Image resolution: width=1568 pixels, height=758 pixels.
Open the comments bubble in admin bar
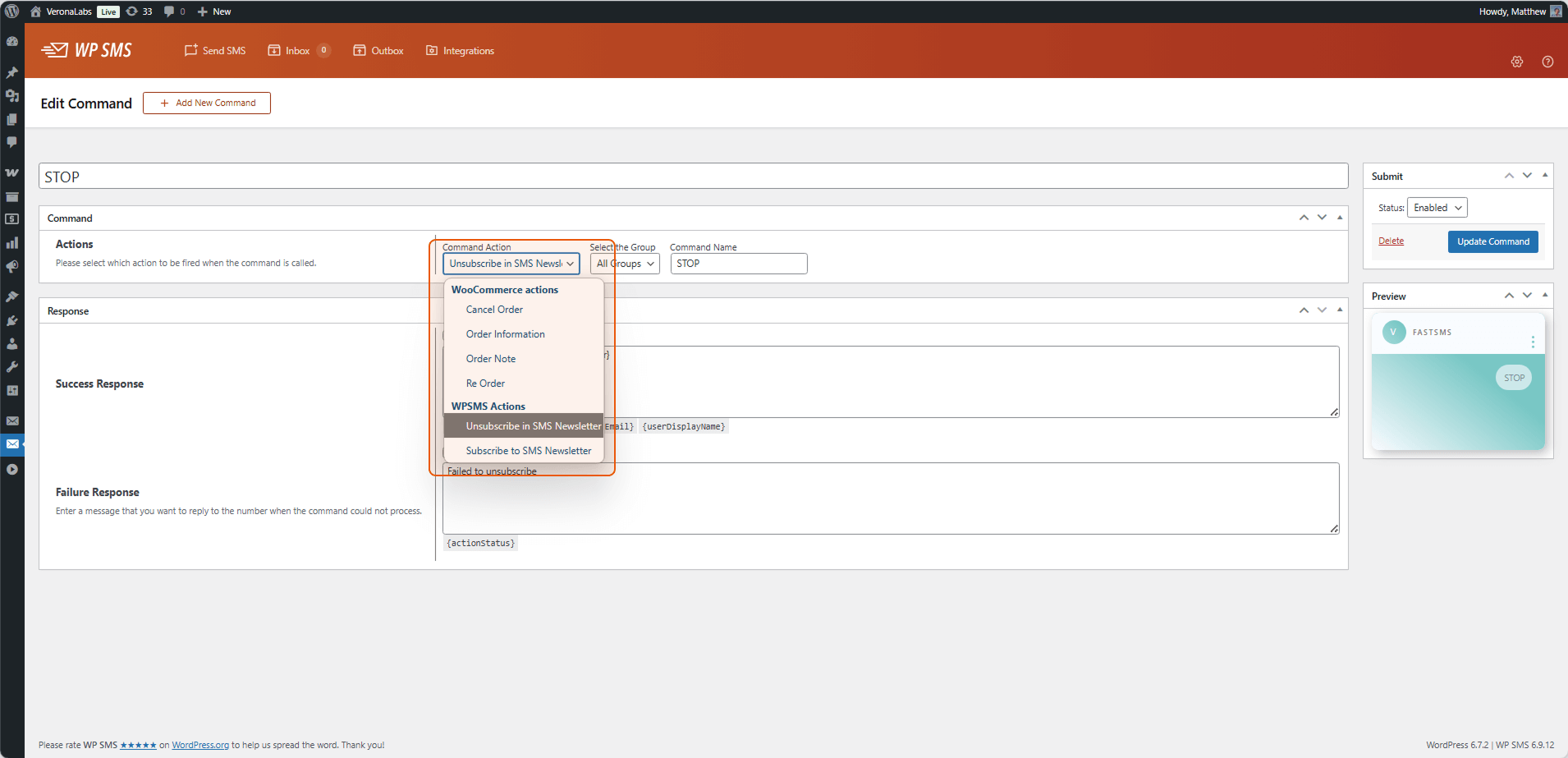tap(174, 11)
